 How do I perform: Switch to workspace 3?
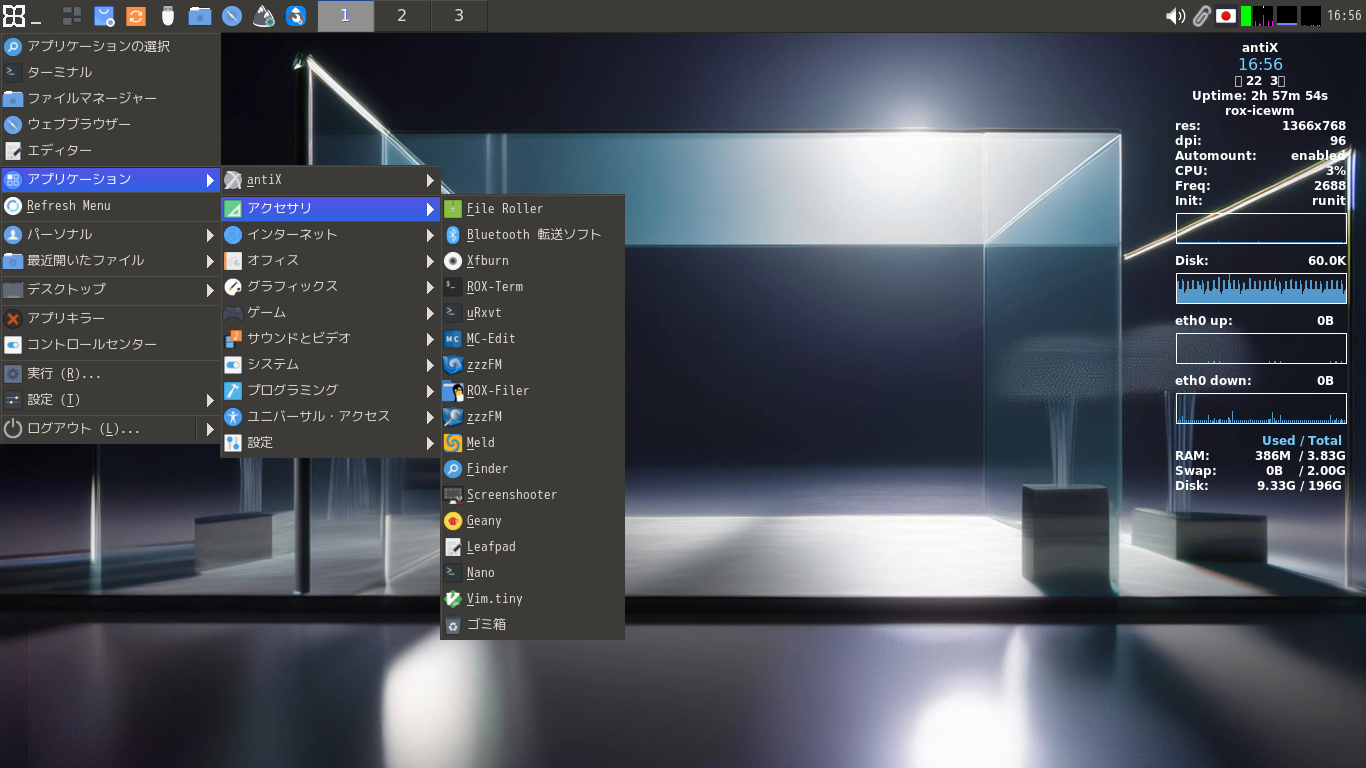tap(459, 16)
